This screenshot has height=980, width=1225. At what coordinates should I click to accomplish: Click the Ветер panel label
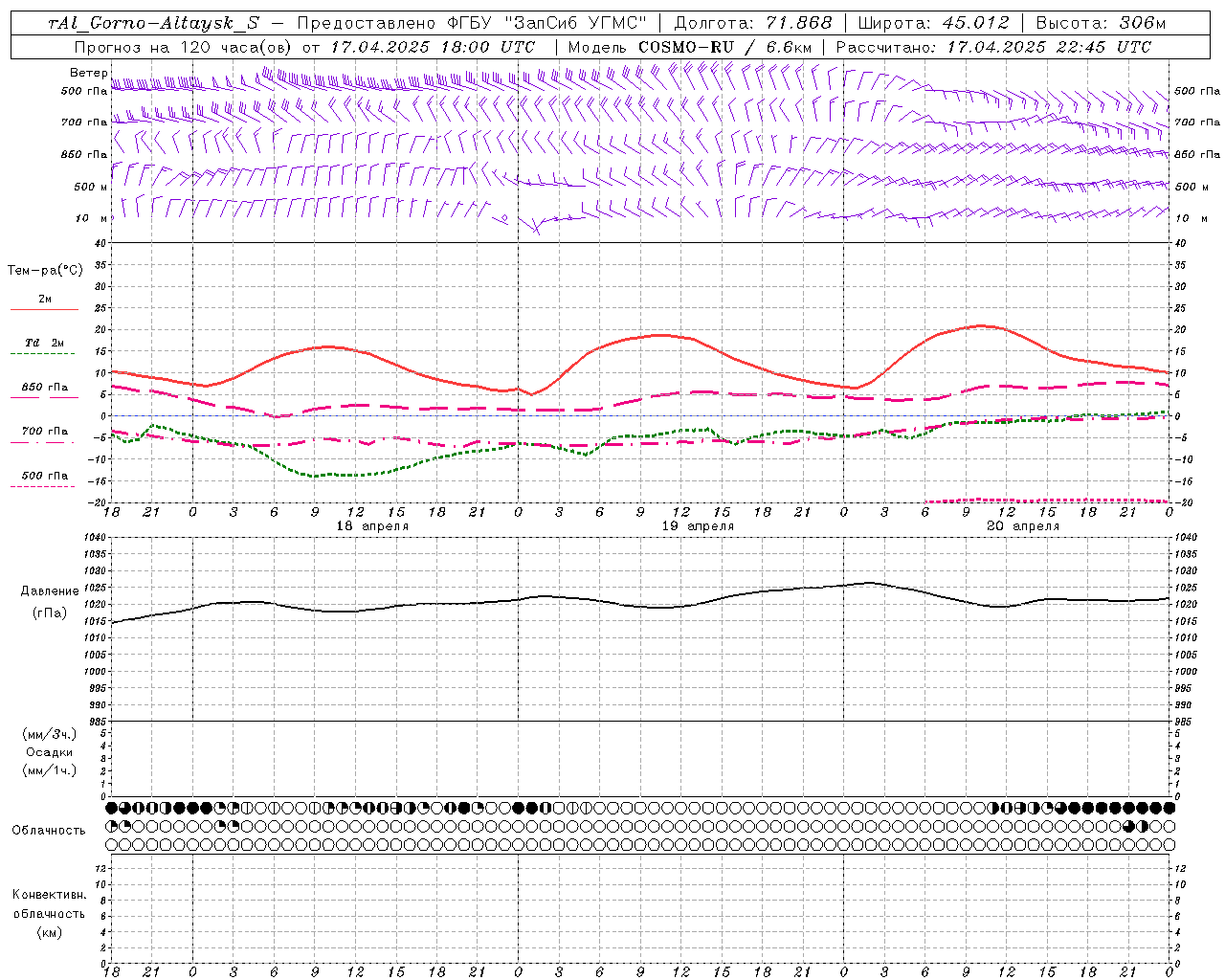pos(88,73)
